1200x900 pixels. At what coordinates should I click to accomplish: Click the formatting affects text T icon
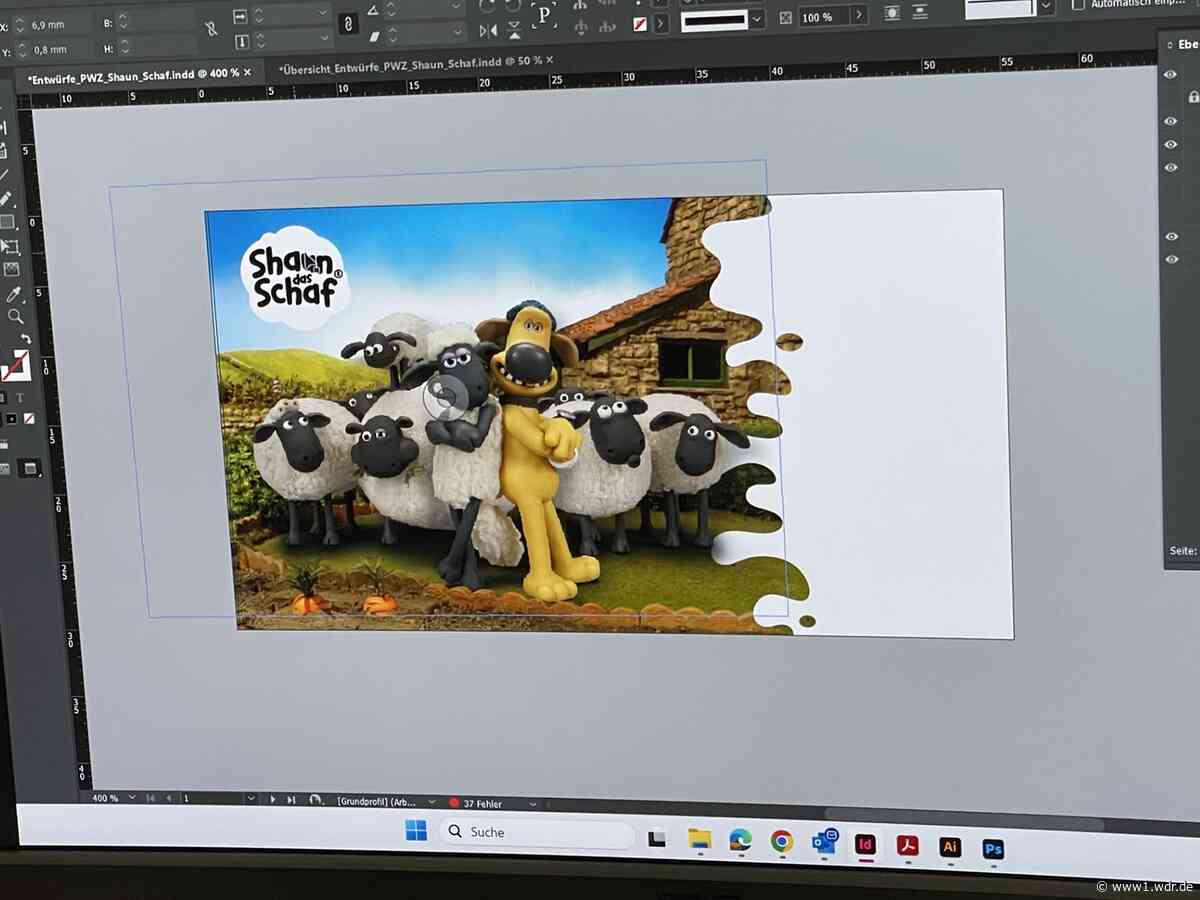click(x=19, y=396)
